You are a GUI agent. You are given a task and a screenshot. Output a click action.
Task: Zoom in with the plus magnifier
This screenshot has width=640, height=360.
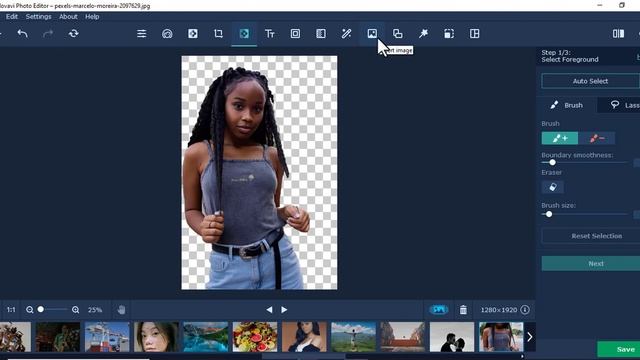pyautogui.click(x=76, y=310)
